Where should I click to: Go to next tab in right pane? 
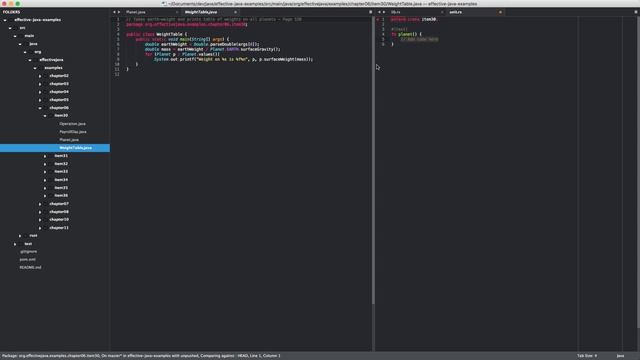384,12
